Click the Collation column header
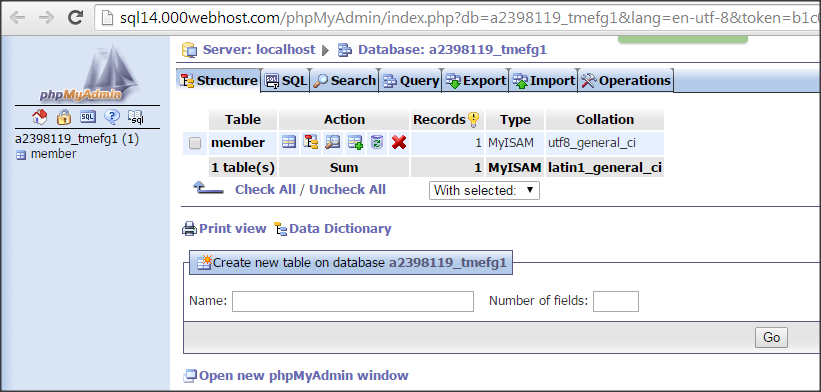Image resolution: width=821 pixels, height=392 pixels. pos(605,119)
